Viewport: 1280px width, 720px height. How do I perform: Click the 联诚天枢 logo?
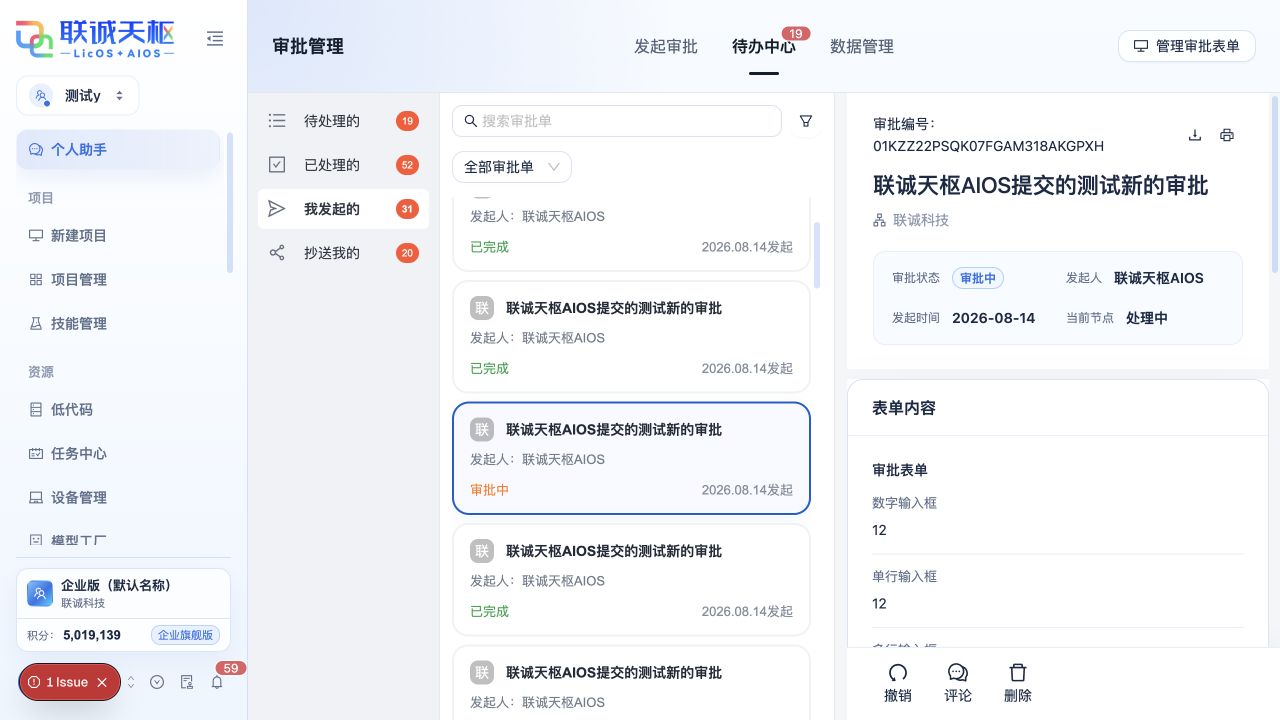95,38
